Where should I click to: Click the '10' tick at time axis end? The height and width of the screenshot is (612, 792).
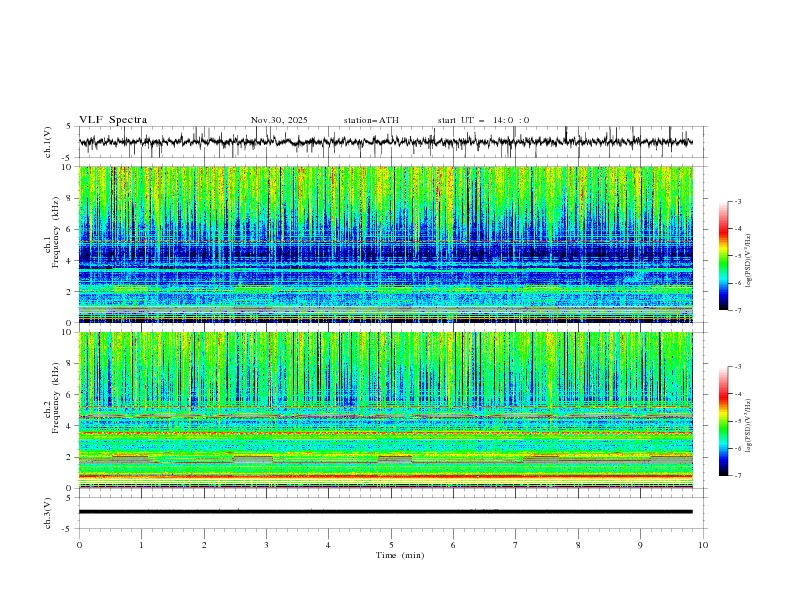703,545
